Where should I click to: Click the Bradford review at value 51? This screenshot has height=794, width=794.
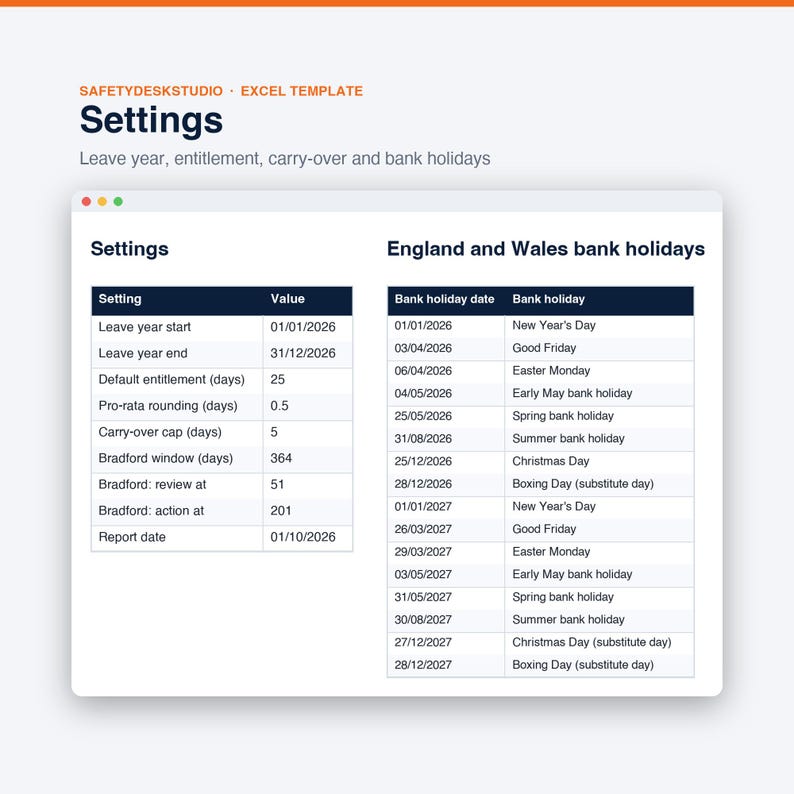277,485
